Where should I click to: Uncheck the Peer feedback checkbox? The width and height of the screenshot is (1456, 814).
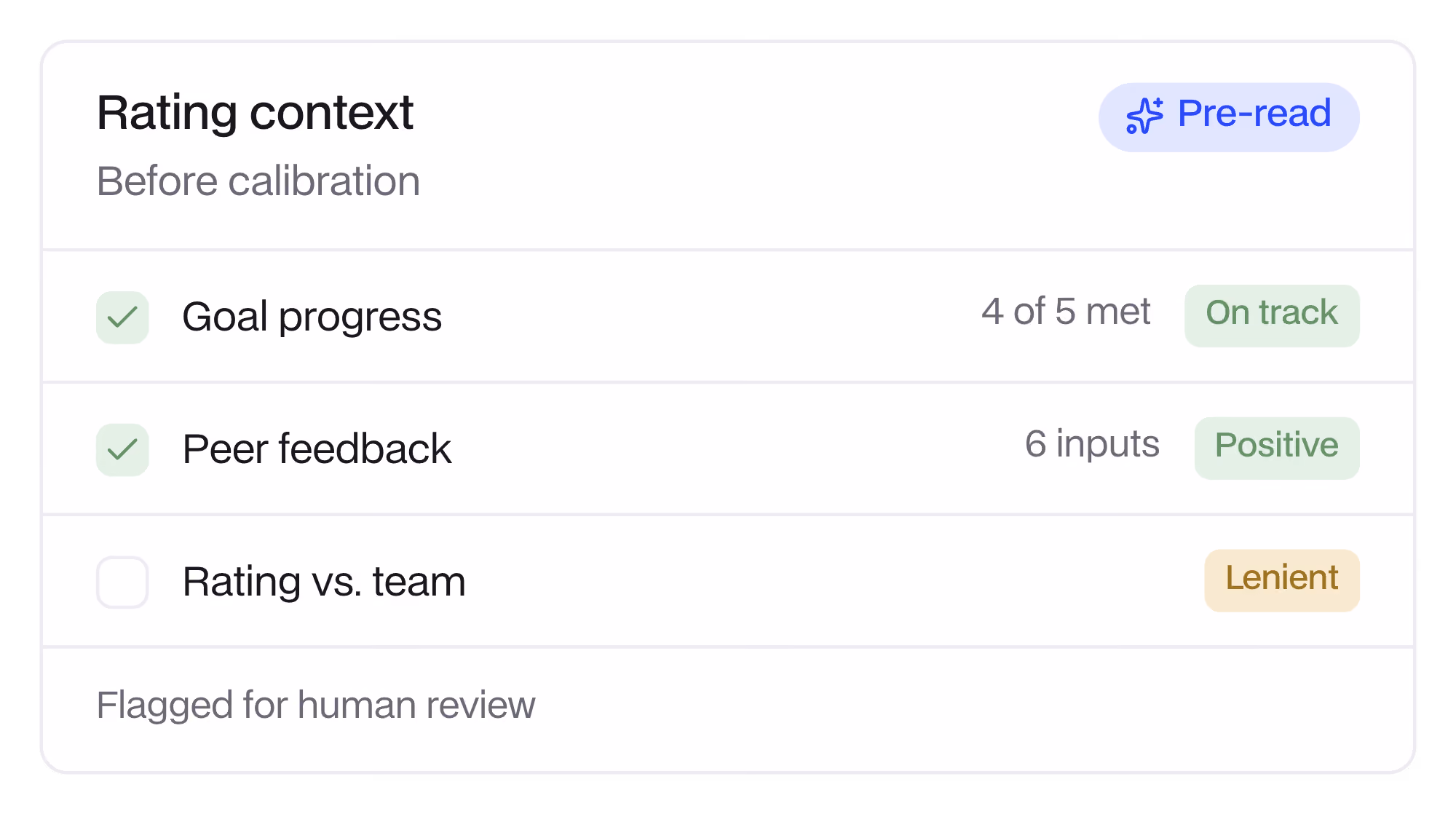pos(122,450)
